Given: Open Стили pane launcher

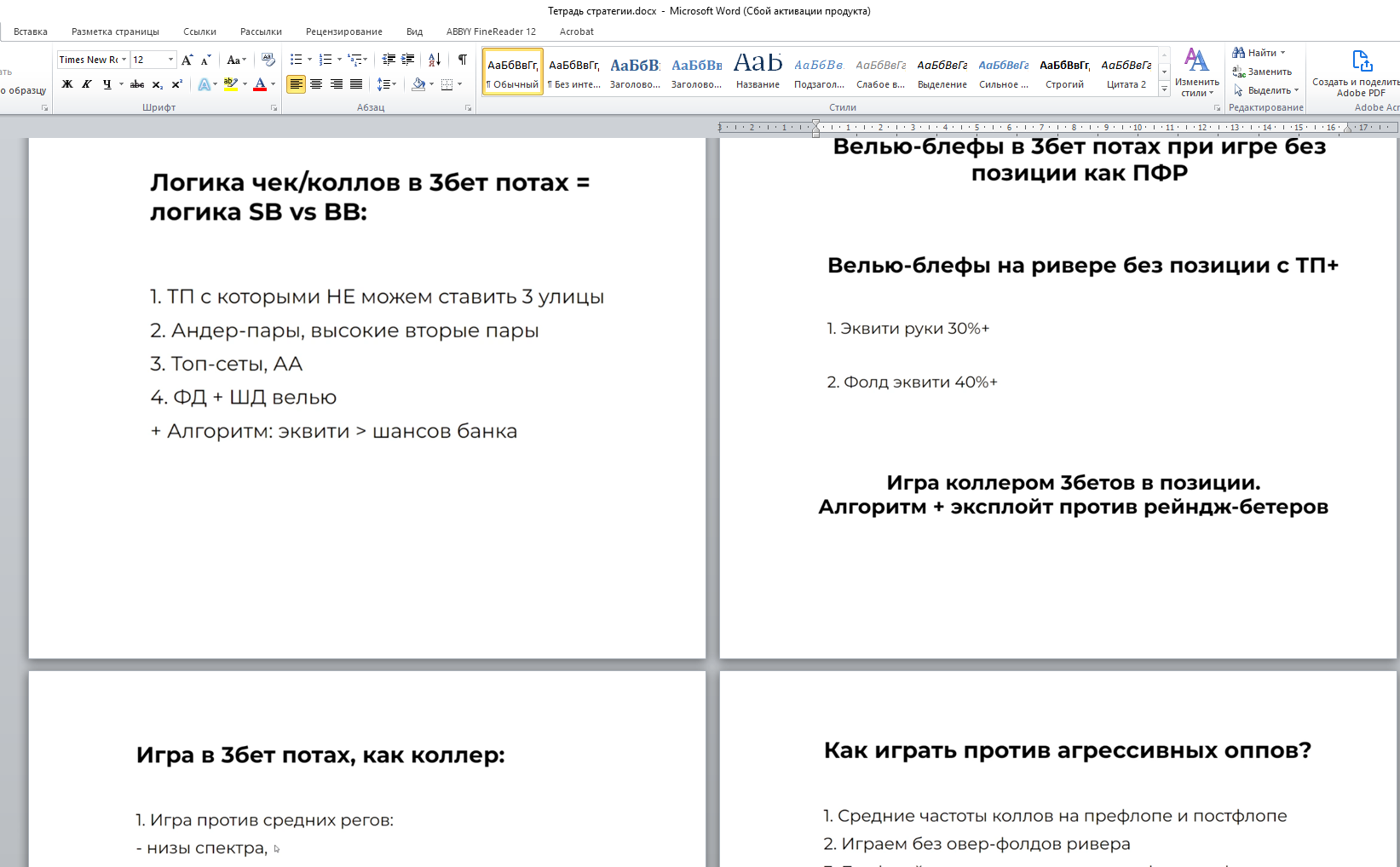Looking at the screenshot, I should (1217, 108).
